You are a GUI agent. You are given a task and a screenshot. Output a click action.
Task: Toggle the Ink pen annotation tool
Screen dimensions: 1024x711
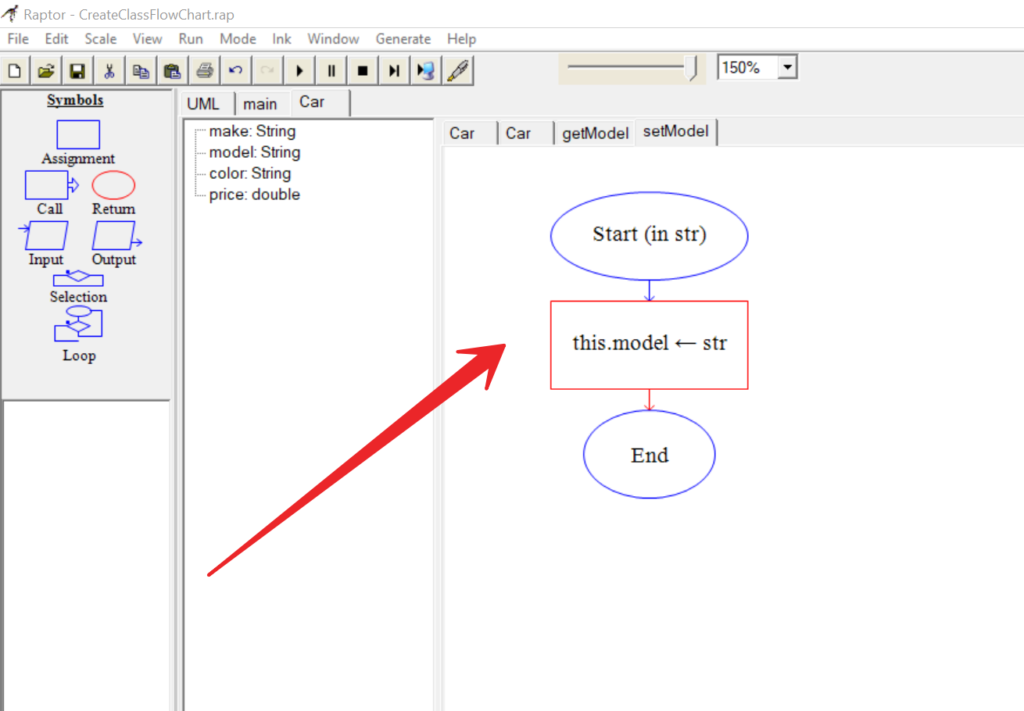(x=458, y=70)
